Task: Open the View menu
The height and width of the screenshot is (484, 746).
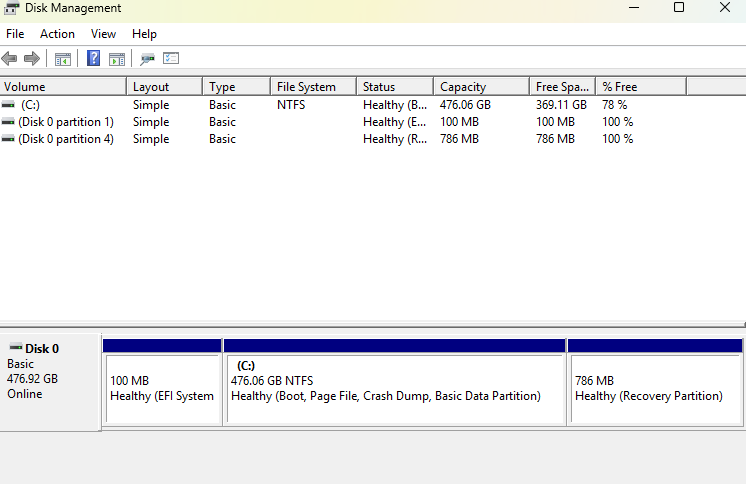Action: pos(103,34)
